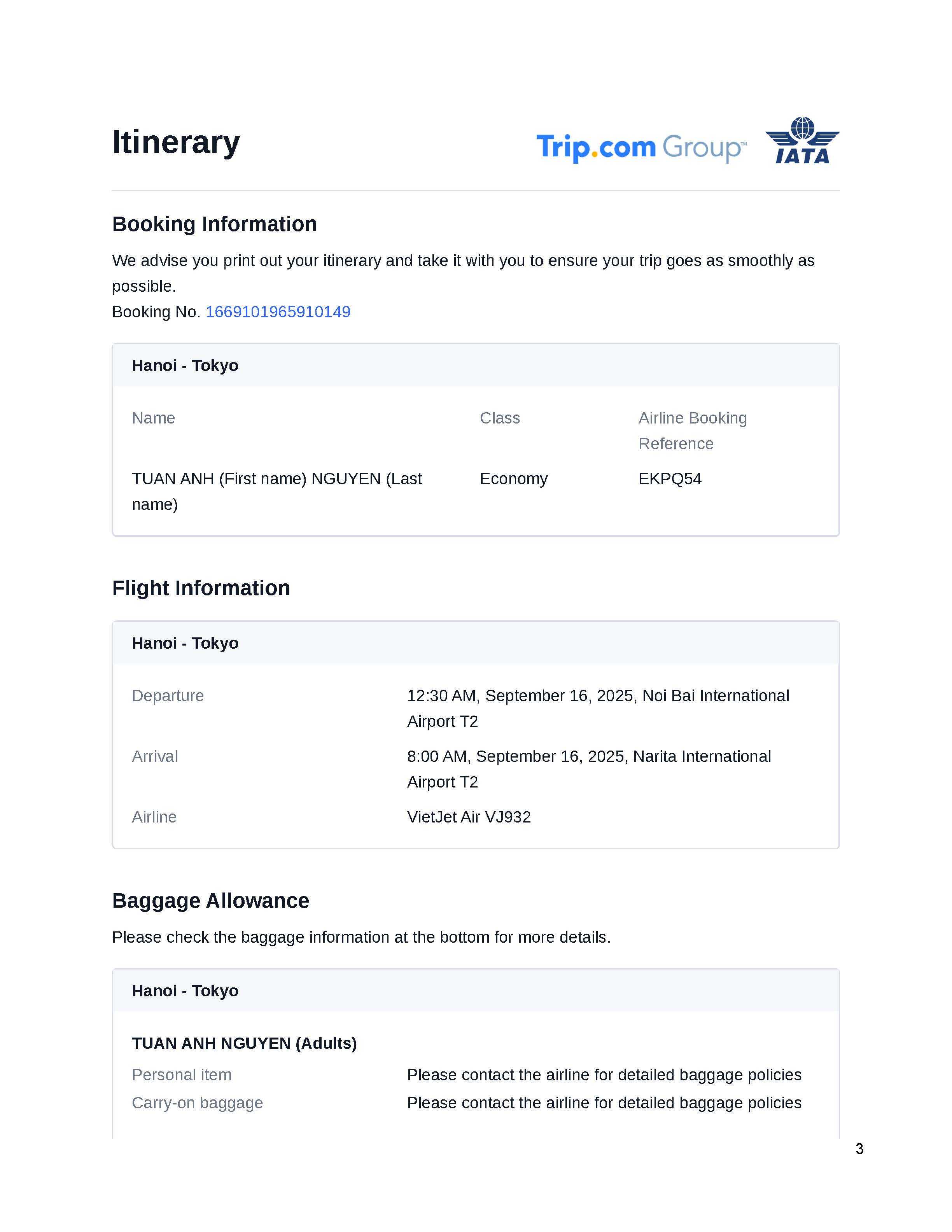Click the IATA winged globe logo
952x1232 pixels.
tap(802, 140)
